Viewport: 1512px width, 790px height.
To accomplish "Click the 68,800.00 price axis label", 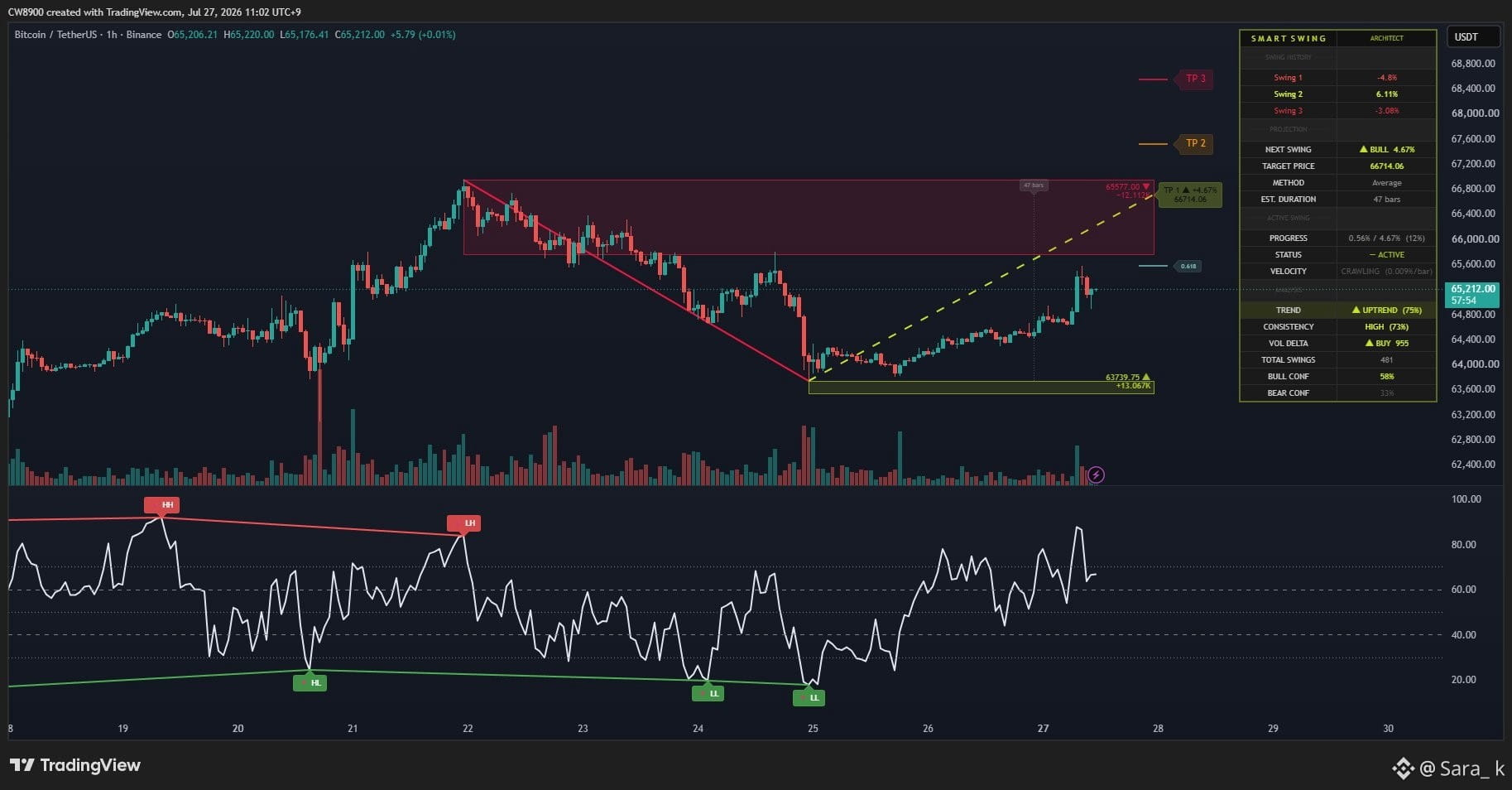I will [1473, 63].
